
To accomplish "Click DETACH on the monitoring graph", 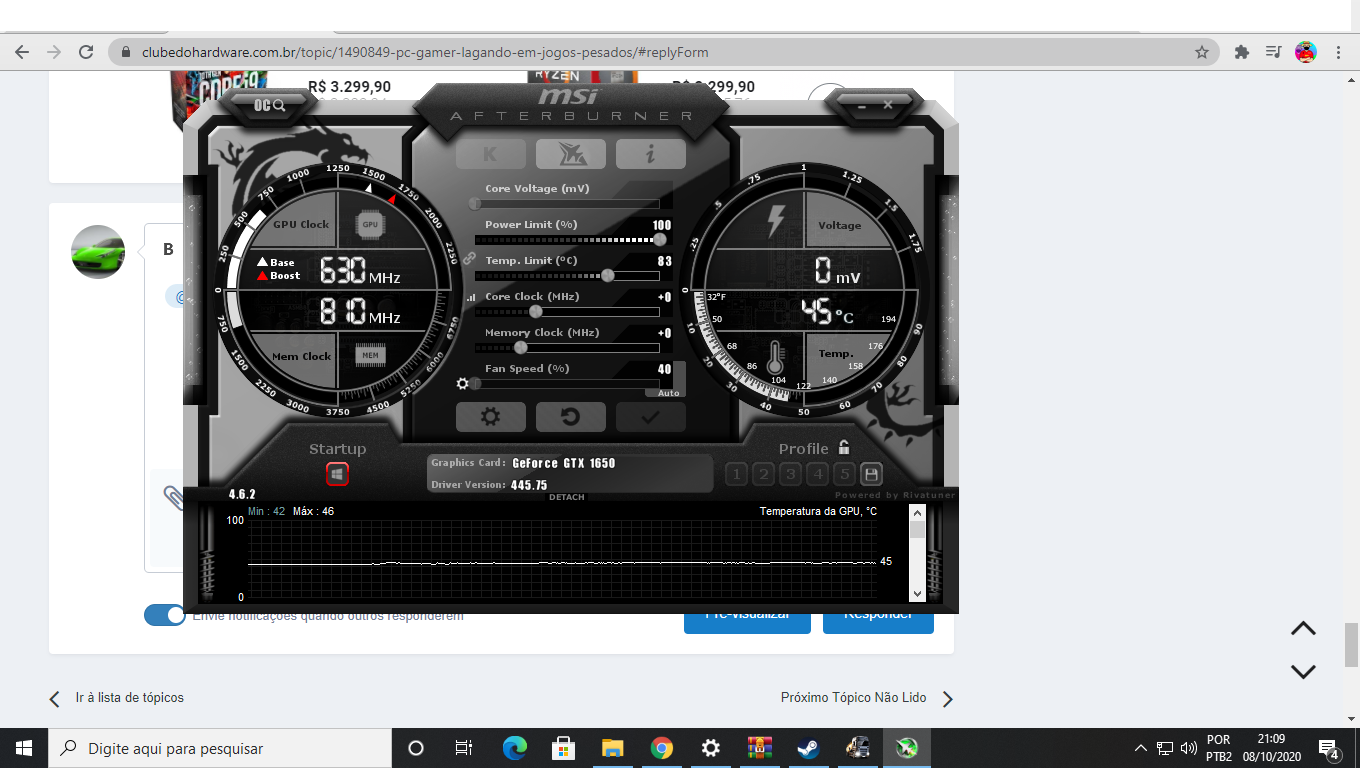I will click(567, 497).
